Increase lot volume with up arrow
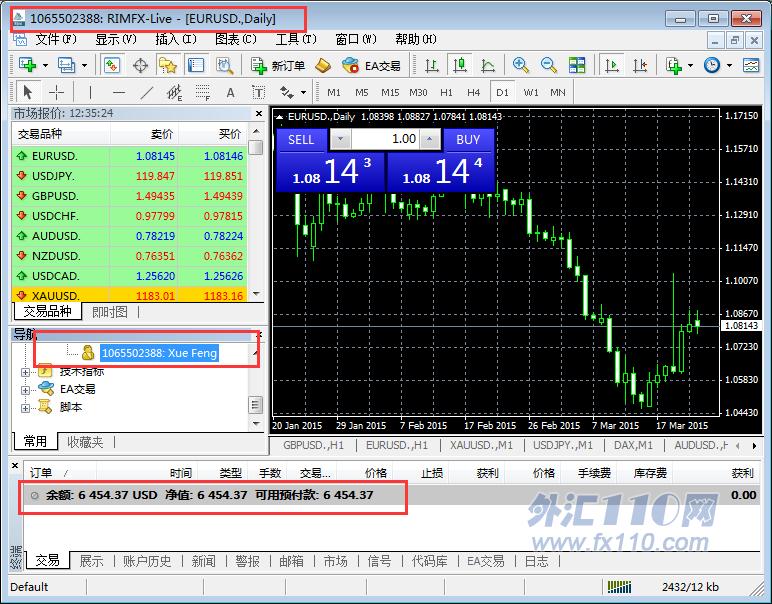This screenshot has height=604, width=772. pyautogui.click(x=430, y=139)
